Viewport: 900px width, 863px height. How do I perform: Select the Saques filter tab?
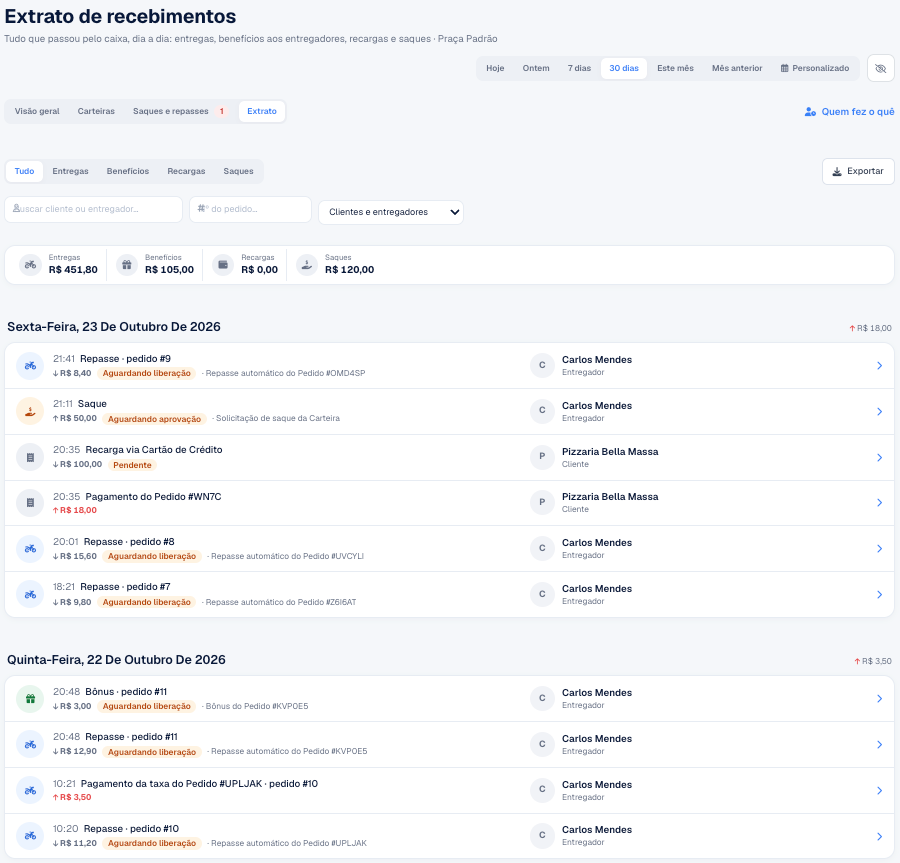tap(238, 171)
